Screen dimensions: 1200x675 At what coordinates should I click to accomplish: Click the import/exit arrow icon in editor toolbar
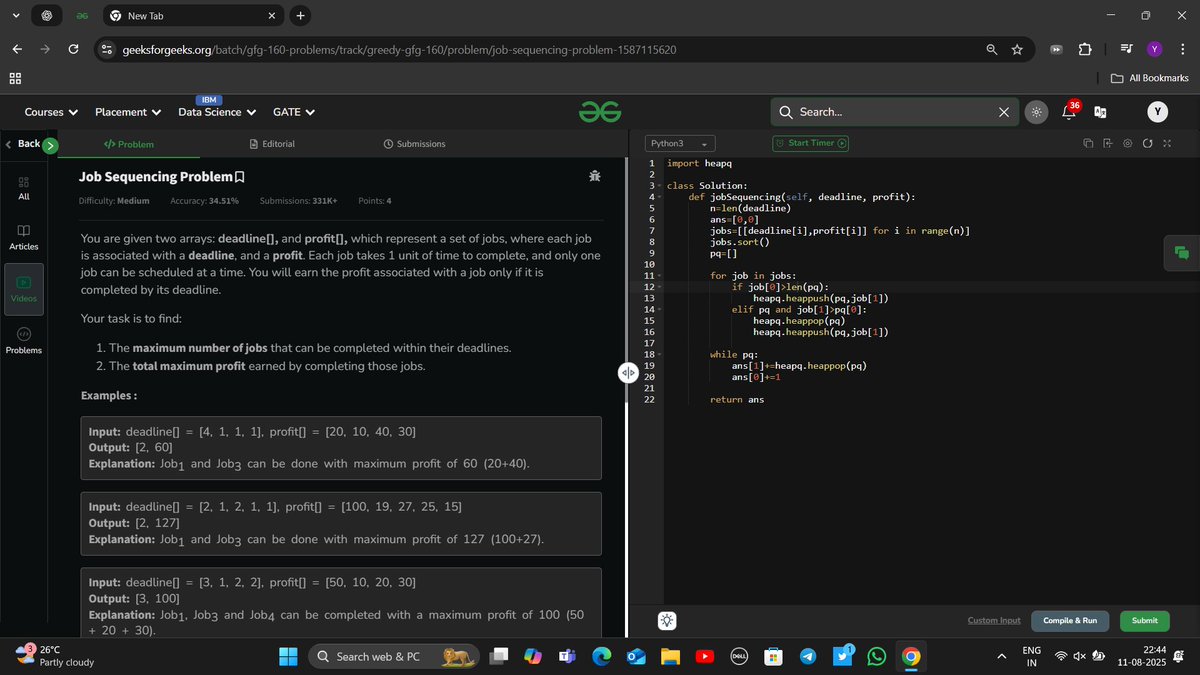point(1107,144)
